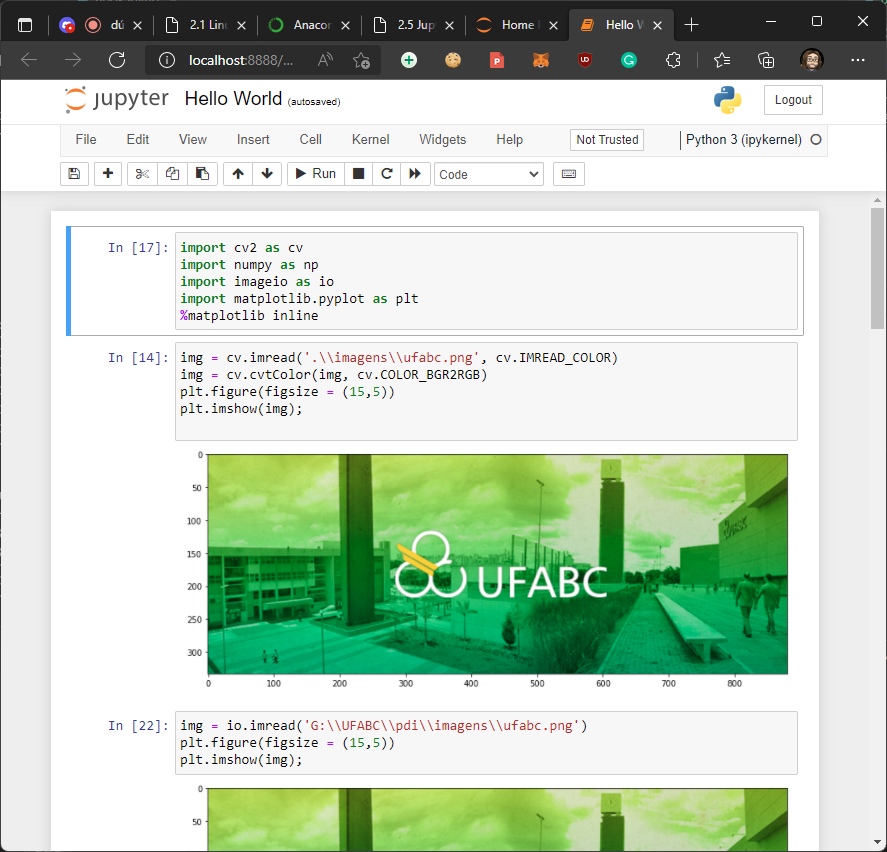The image size is (887, 852).
Task: Switch to the Home tab
Action: pos(518,25)
